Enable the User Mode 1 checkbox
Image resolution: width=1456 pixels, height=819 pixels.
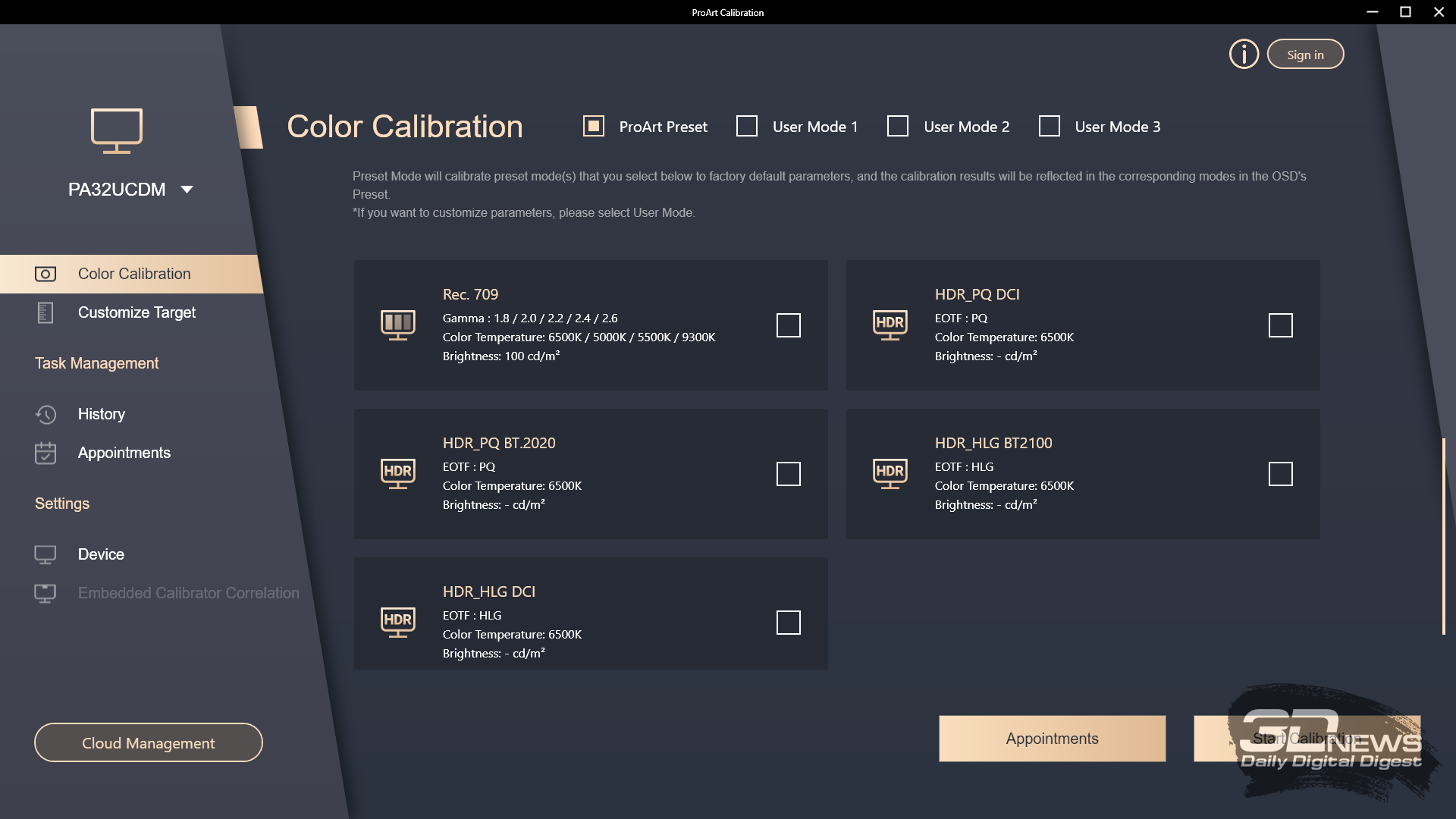click(x=747, y=126)
